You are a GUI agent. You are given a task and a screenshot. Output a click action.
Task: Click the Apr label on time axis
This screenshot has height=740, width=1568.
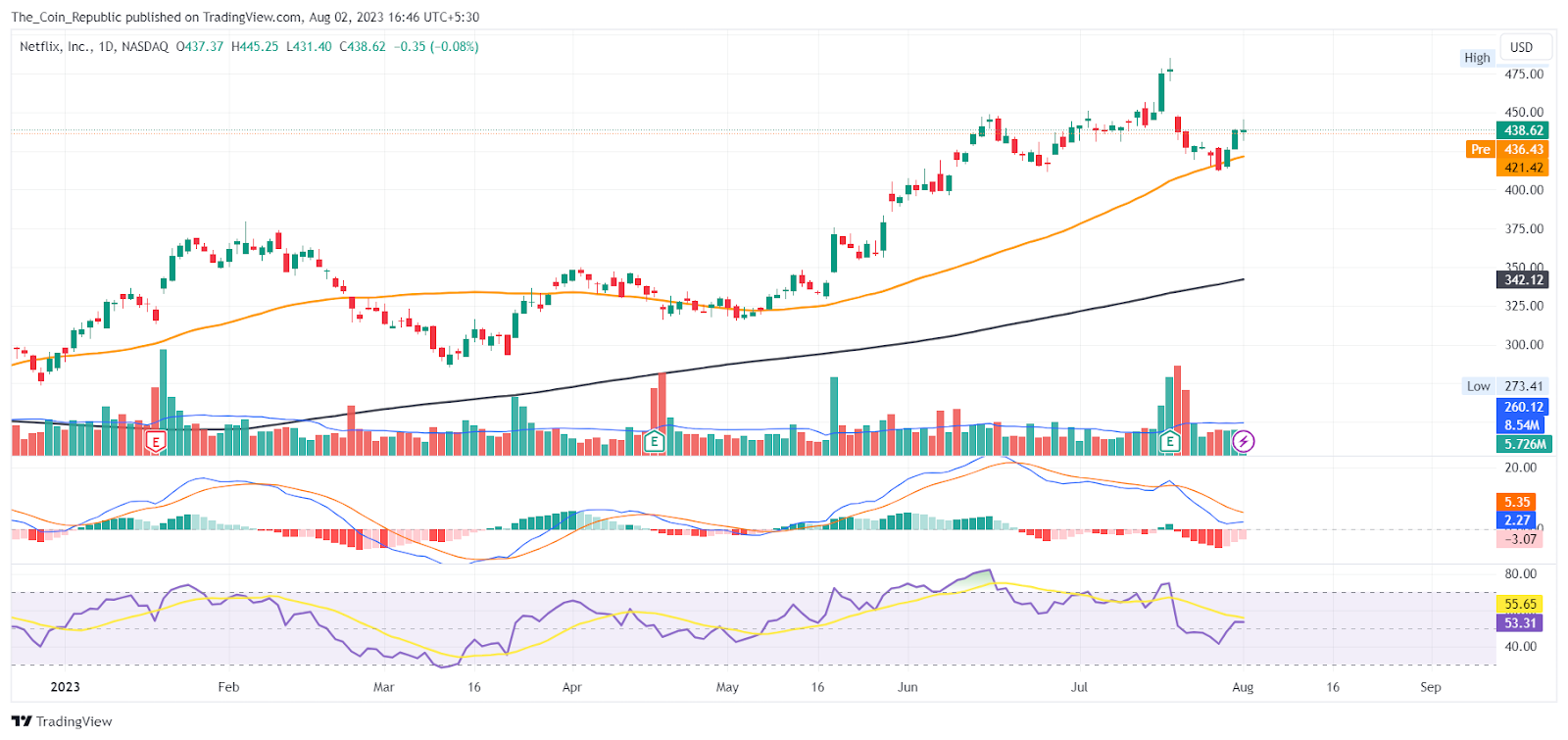coord(571,687)
